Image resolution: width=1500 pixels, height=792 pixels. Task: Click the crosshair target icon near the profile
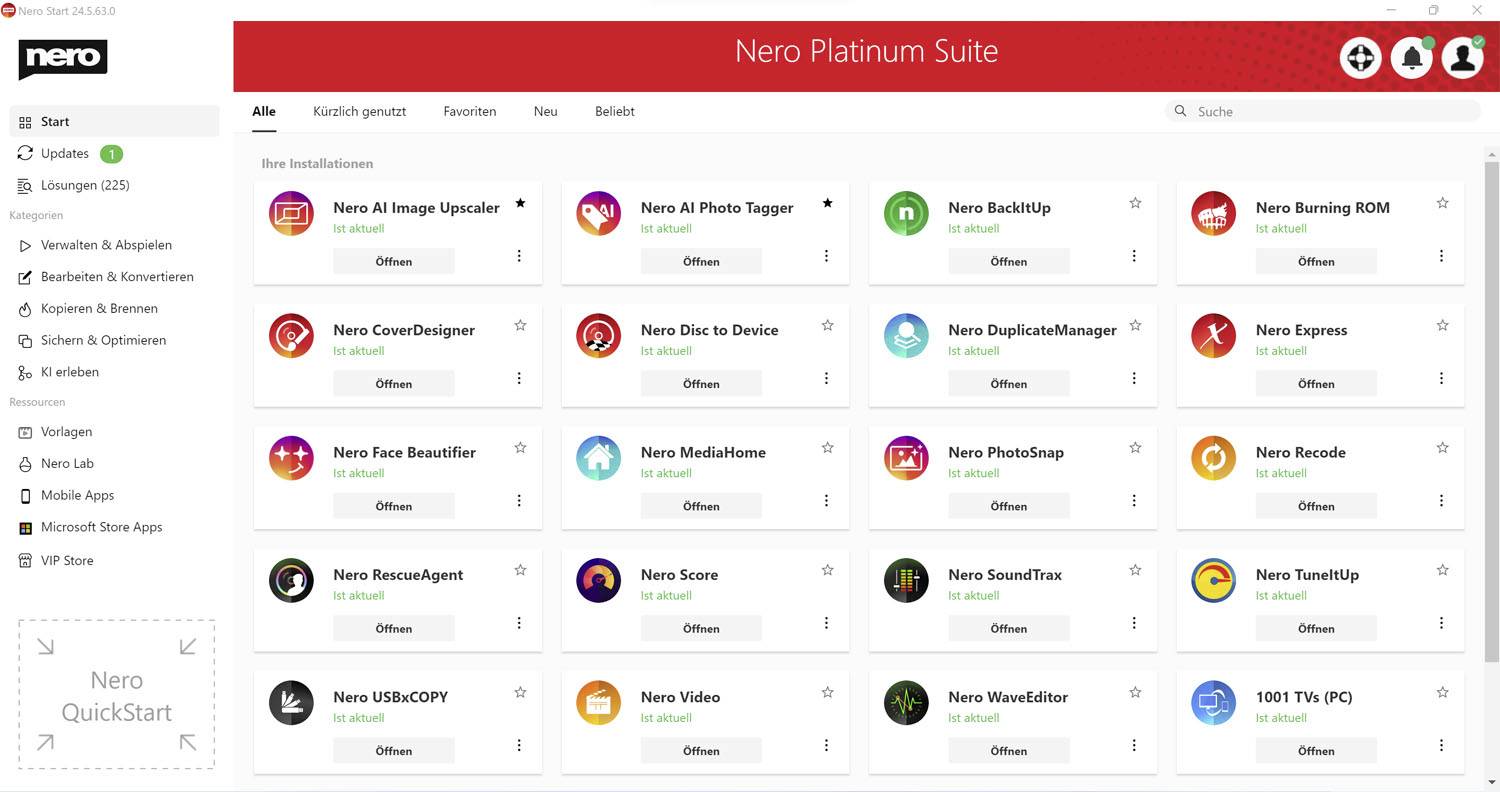point(1360,57)
